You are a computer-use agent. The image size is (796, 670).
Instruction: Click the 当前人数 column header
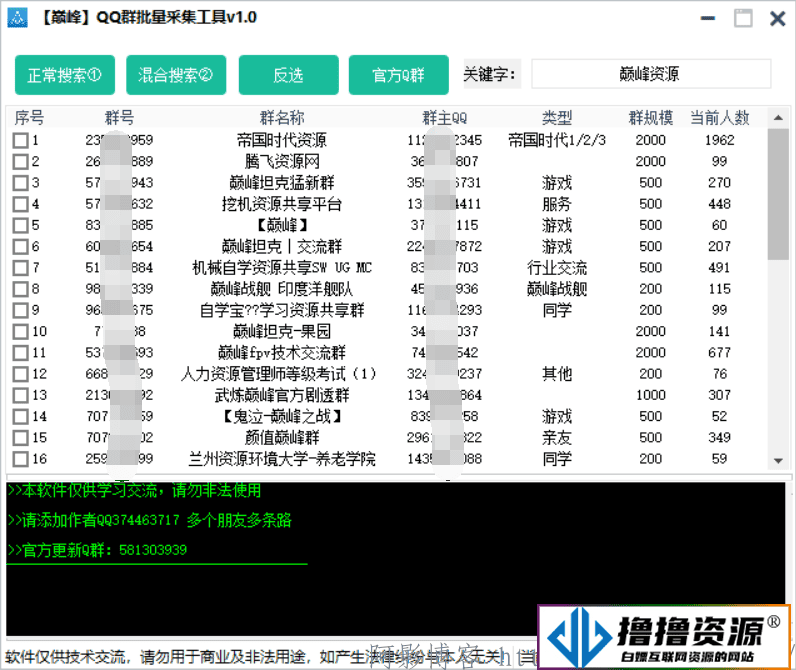point(719,118)
